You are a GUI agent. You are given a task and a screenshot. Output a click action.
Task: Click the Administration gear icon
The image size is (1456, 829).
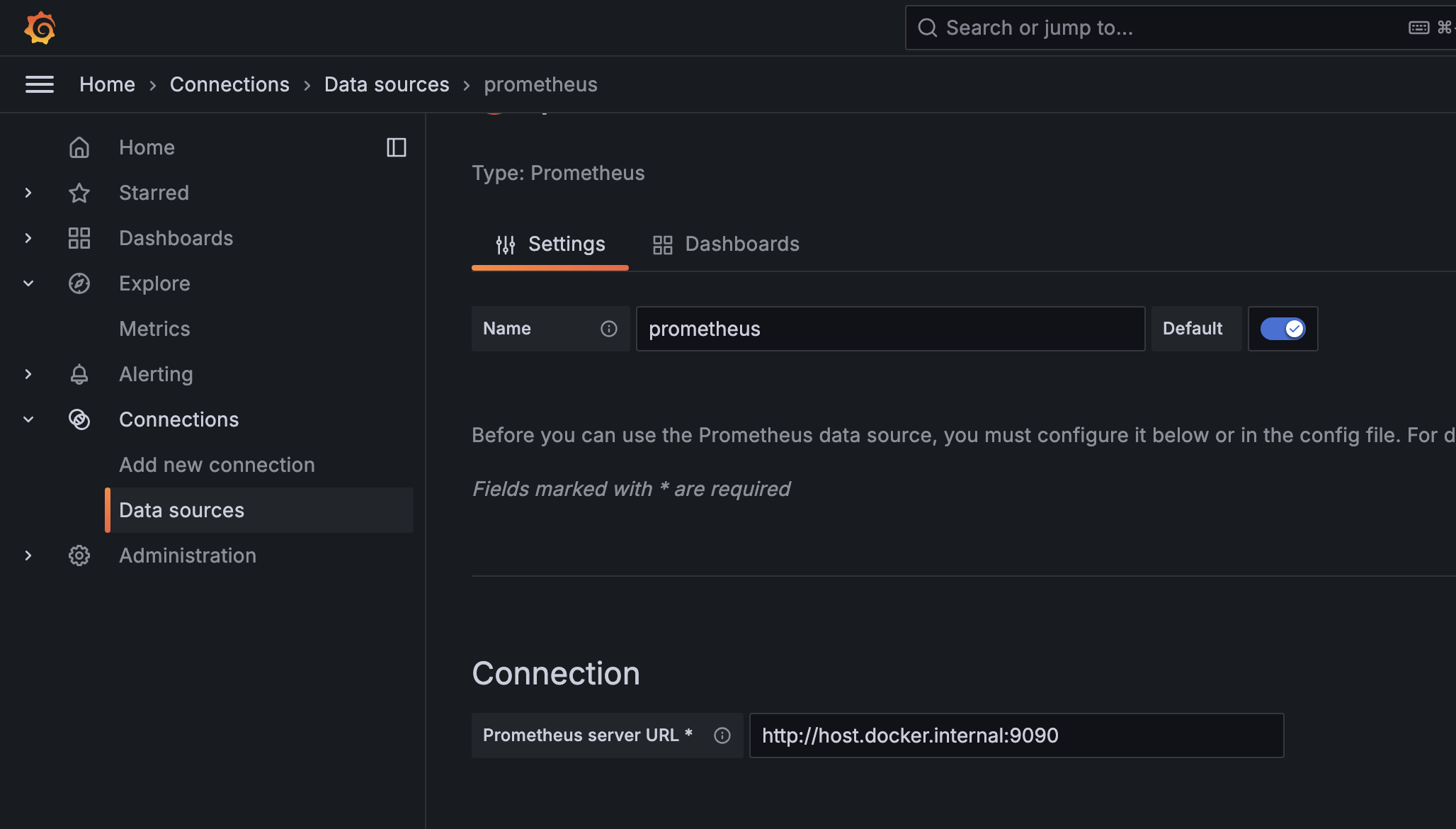(x=79, y=556)
